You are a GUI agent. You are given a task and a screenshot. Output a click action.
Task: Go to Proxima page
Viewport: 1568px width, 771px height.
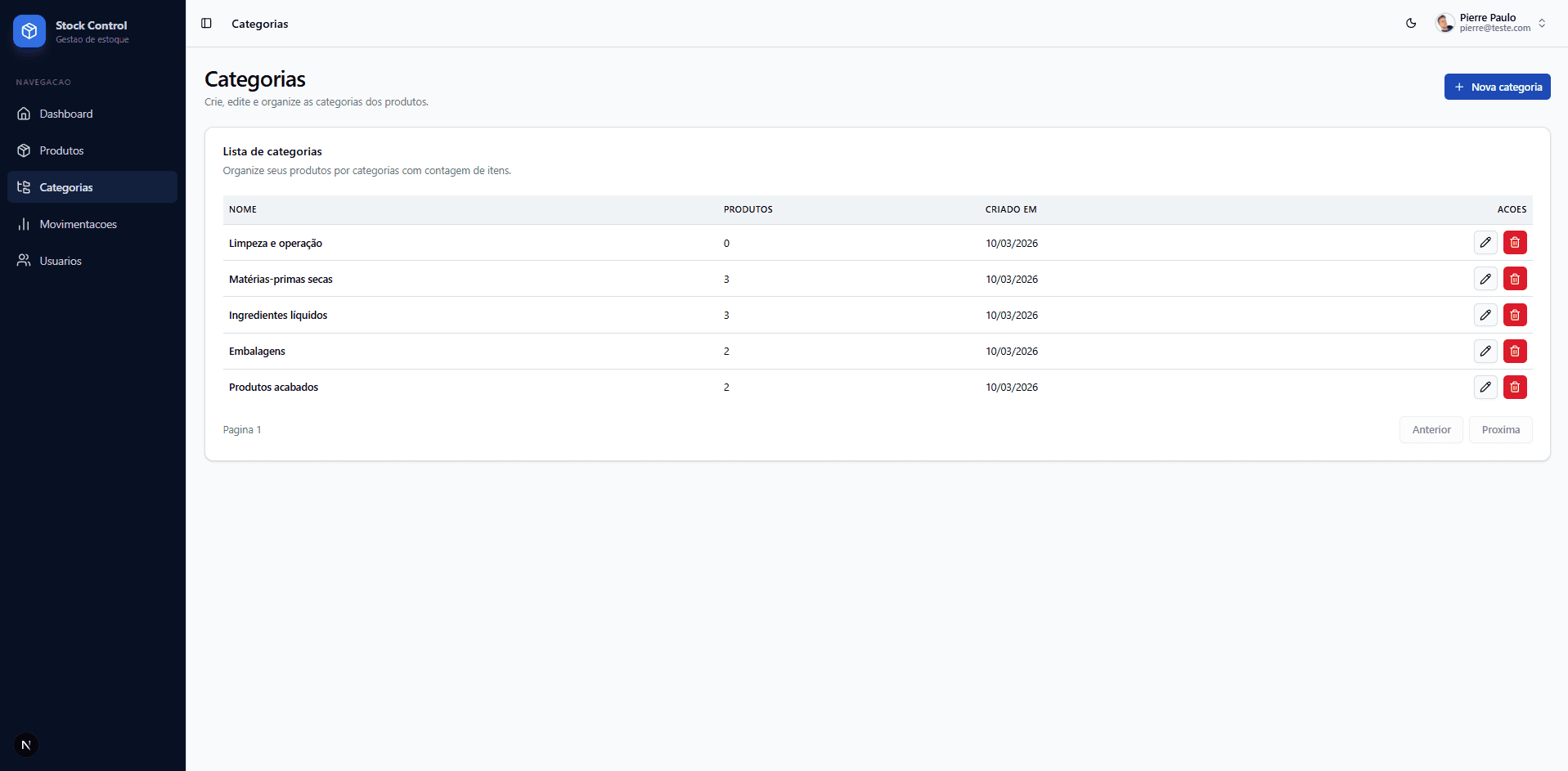pos(1499,429)
